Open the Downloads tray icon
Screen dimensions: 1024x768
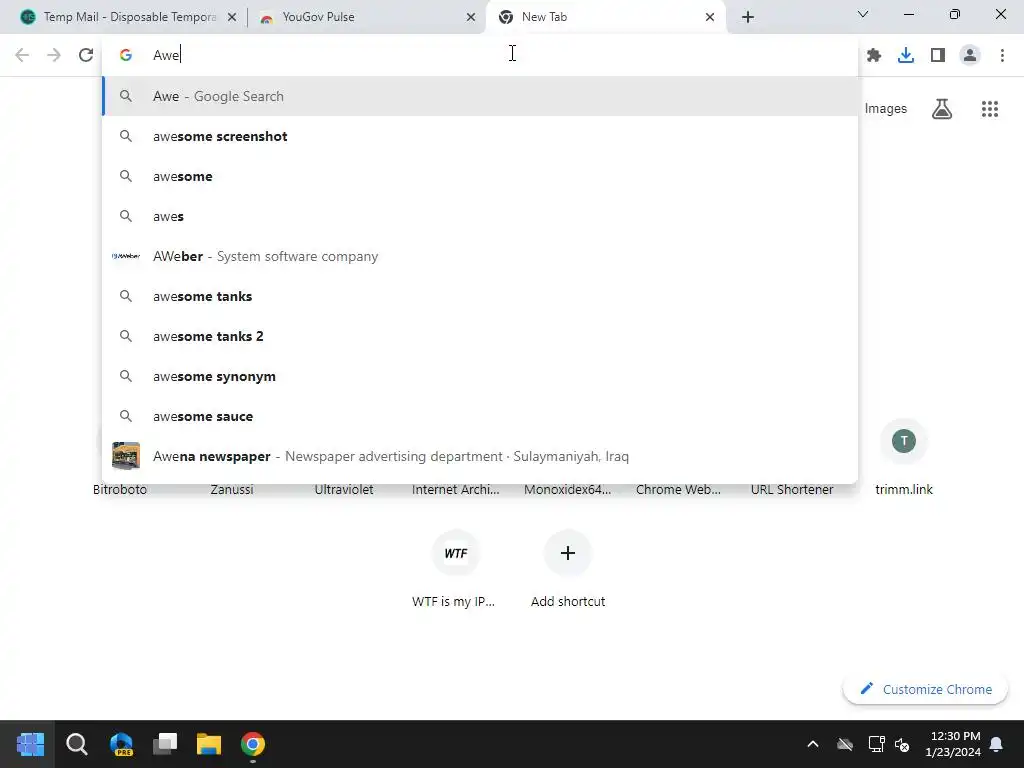(x=906, y=56)
